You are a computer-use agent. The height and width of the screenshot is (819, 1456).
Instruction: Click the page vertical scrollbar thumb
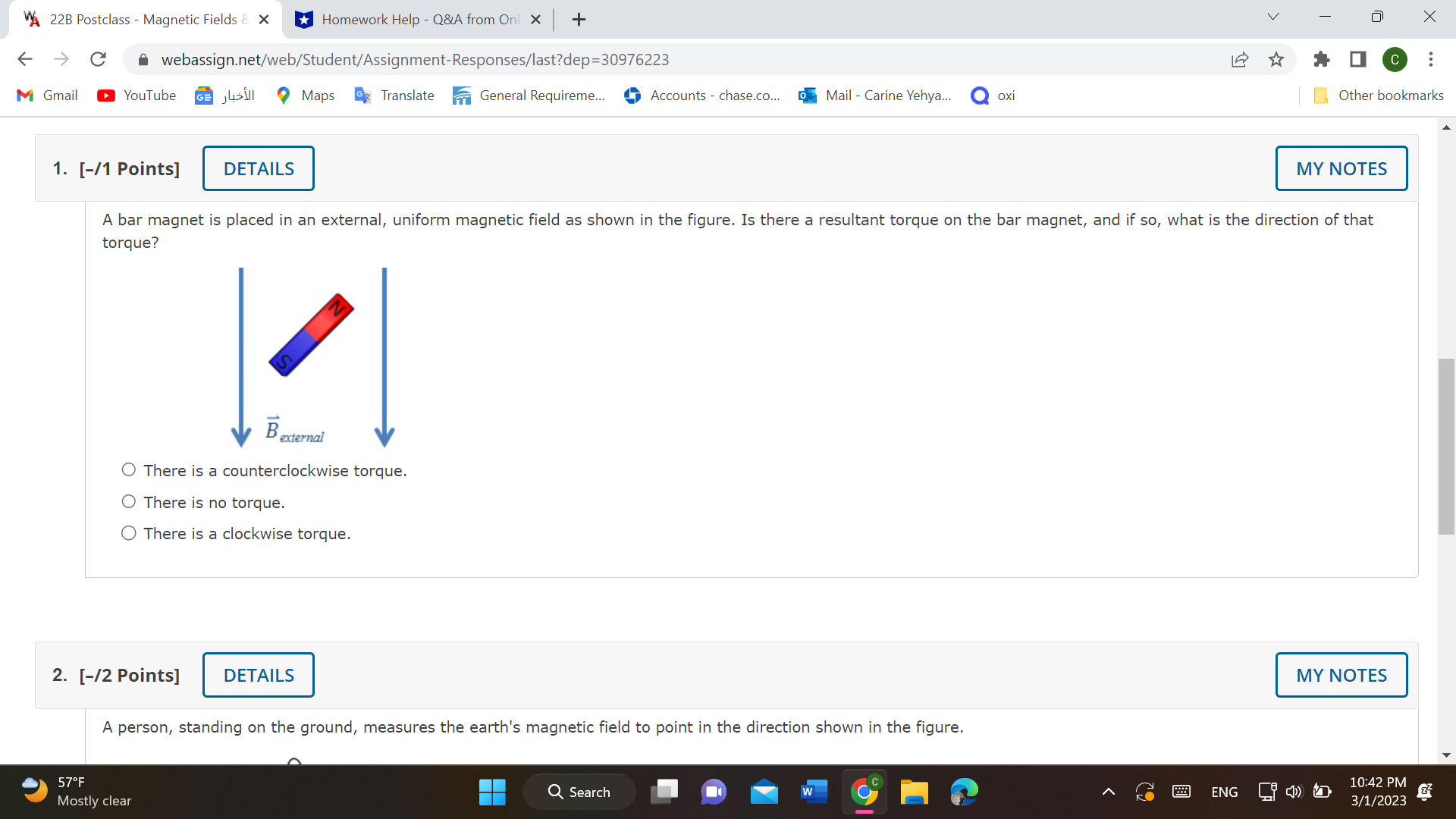(1446, 447)
